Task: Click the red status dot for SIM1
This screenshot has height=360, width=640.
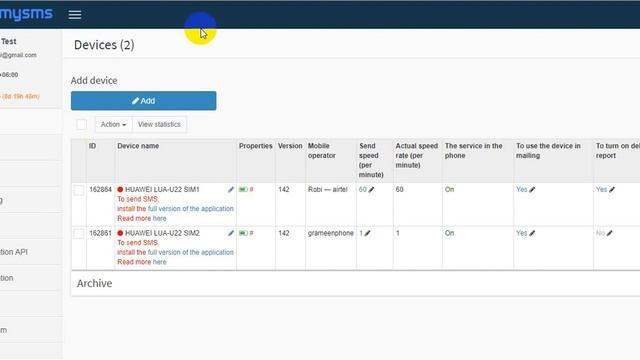Action: [120, 189]
